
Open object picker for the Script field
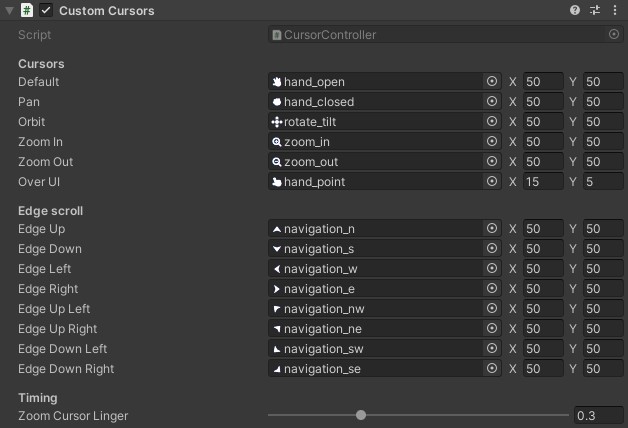coord(614,34)
